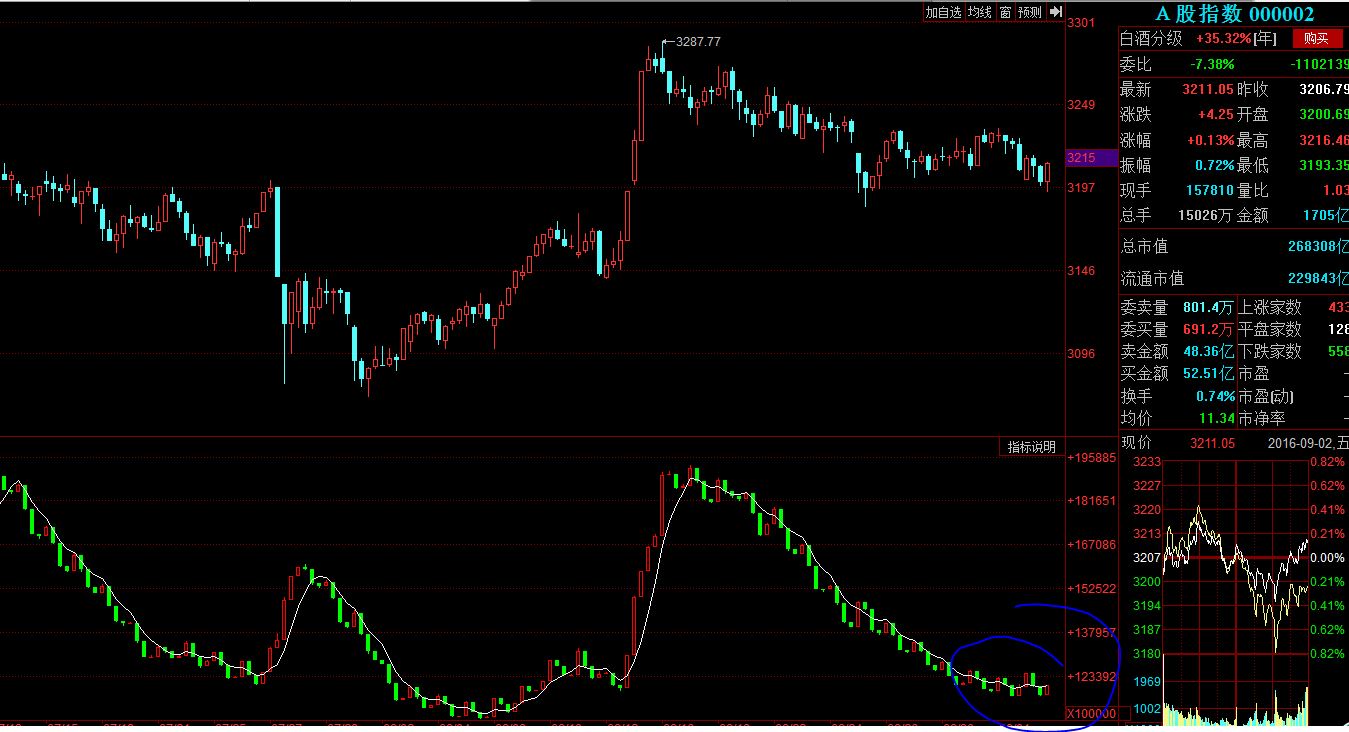Click the intraday mini chart 3207 baseline
The image size is (1349, 732).
pos(1147,558)
